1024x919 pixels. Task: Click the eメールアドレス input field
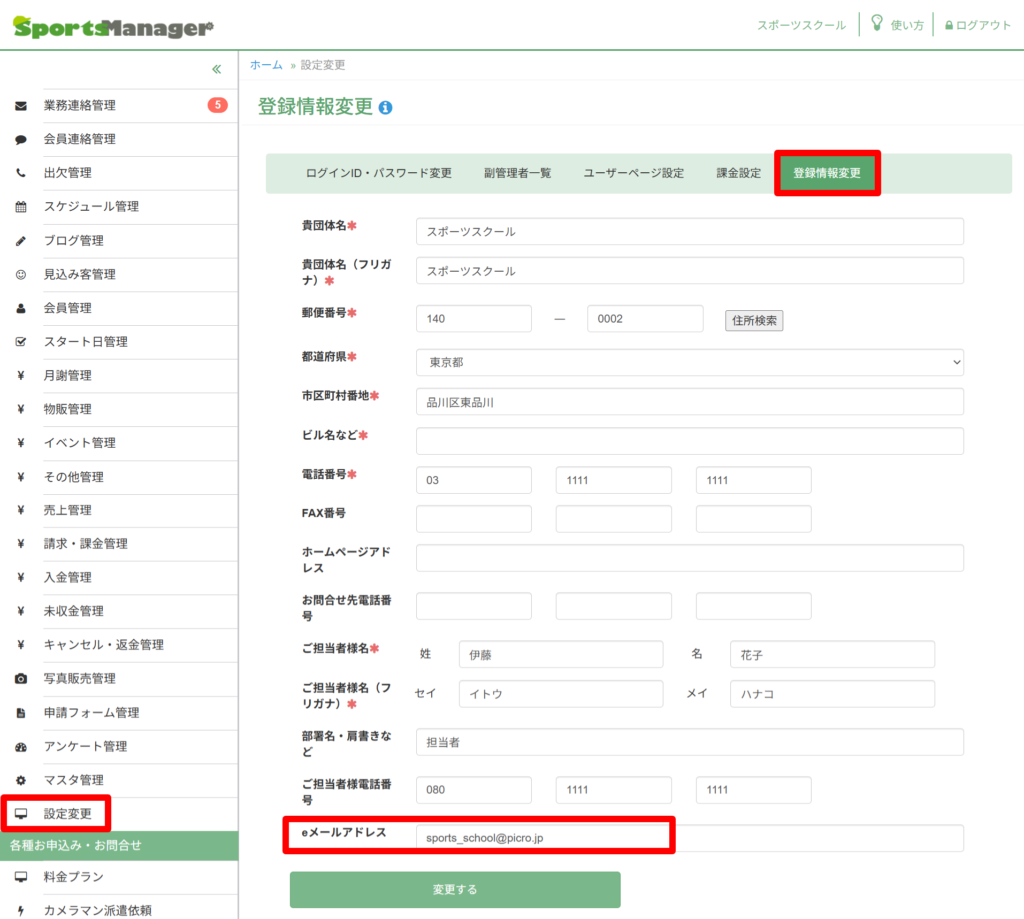tap(689, 837)
